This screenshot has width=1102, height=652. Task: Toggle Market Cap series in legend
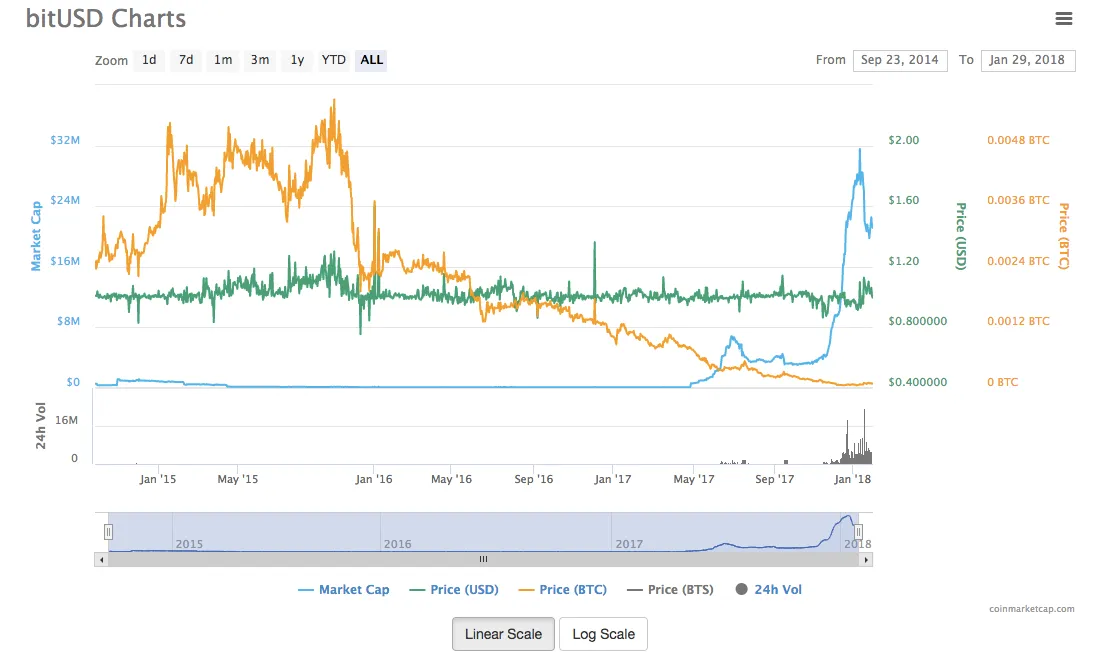[x=344, y=589]
